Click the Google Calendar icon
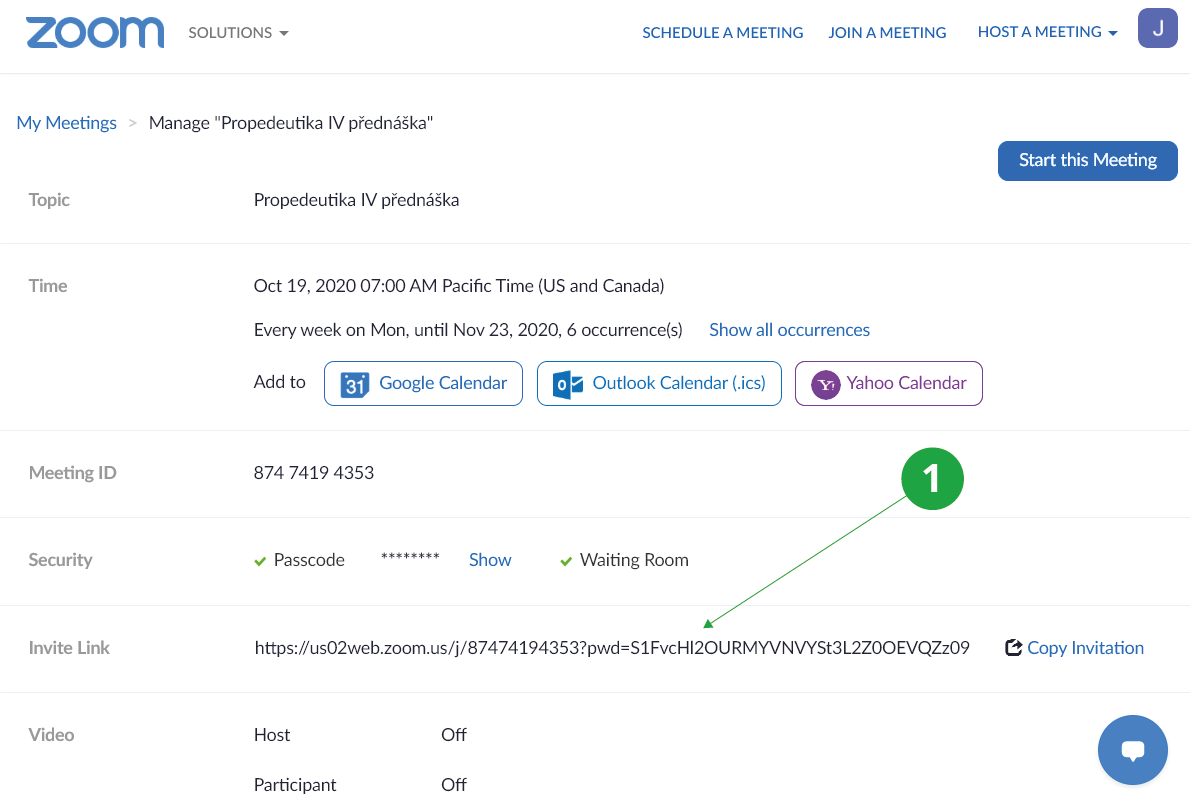 click(355, 384)
